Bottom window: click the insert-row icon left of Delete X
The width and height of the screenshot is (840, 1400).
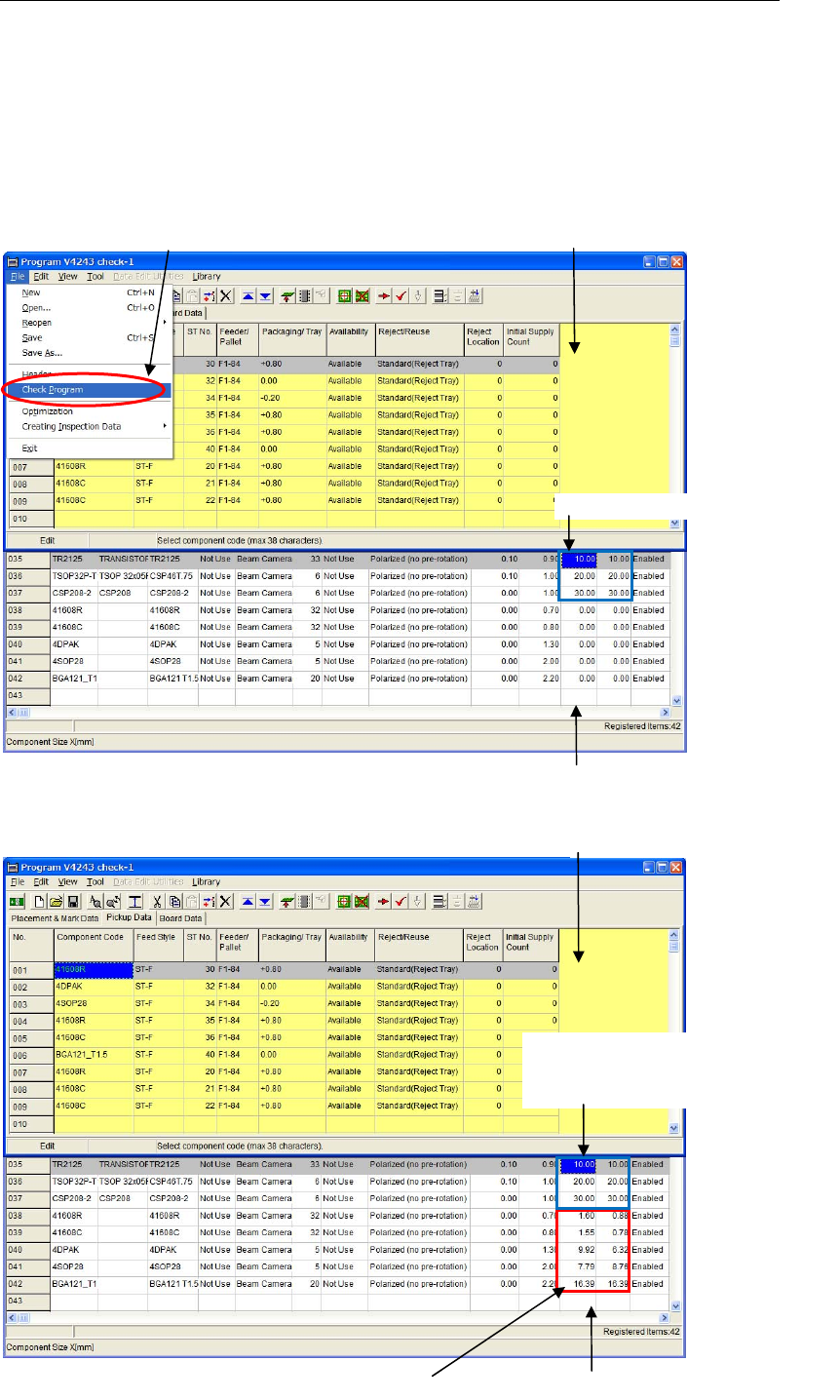(x=210, y=901)
